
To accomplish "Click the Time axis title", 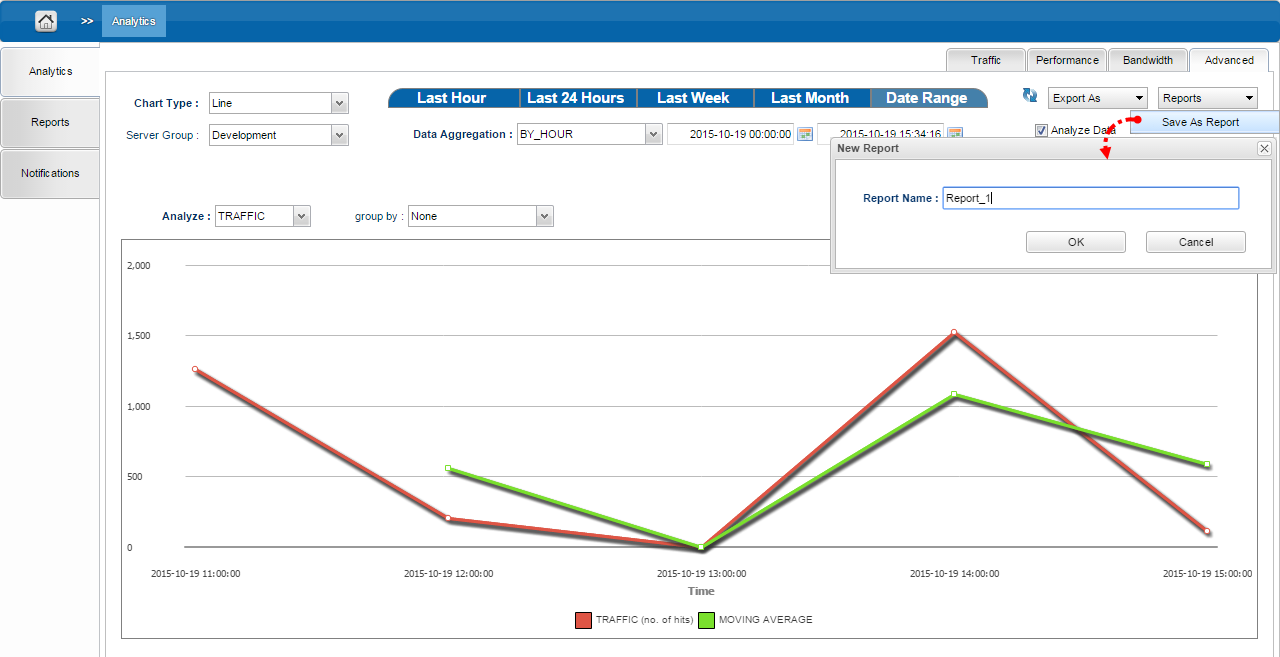I will 701,591.
